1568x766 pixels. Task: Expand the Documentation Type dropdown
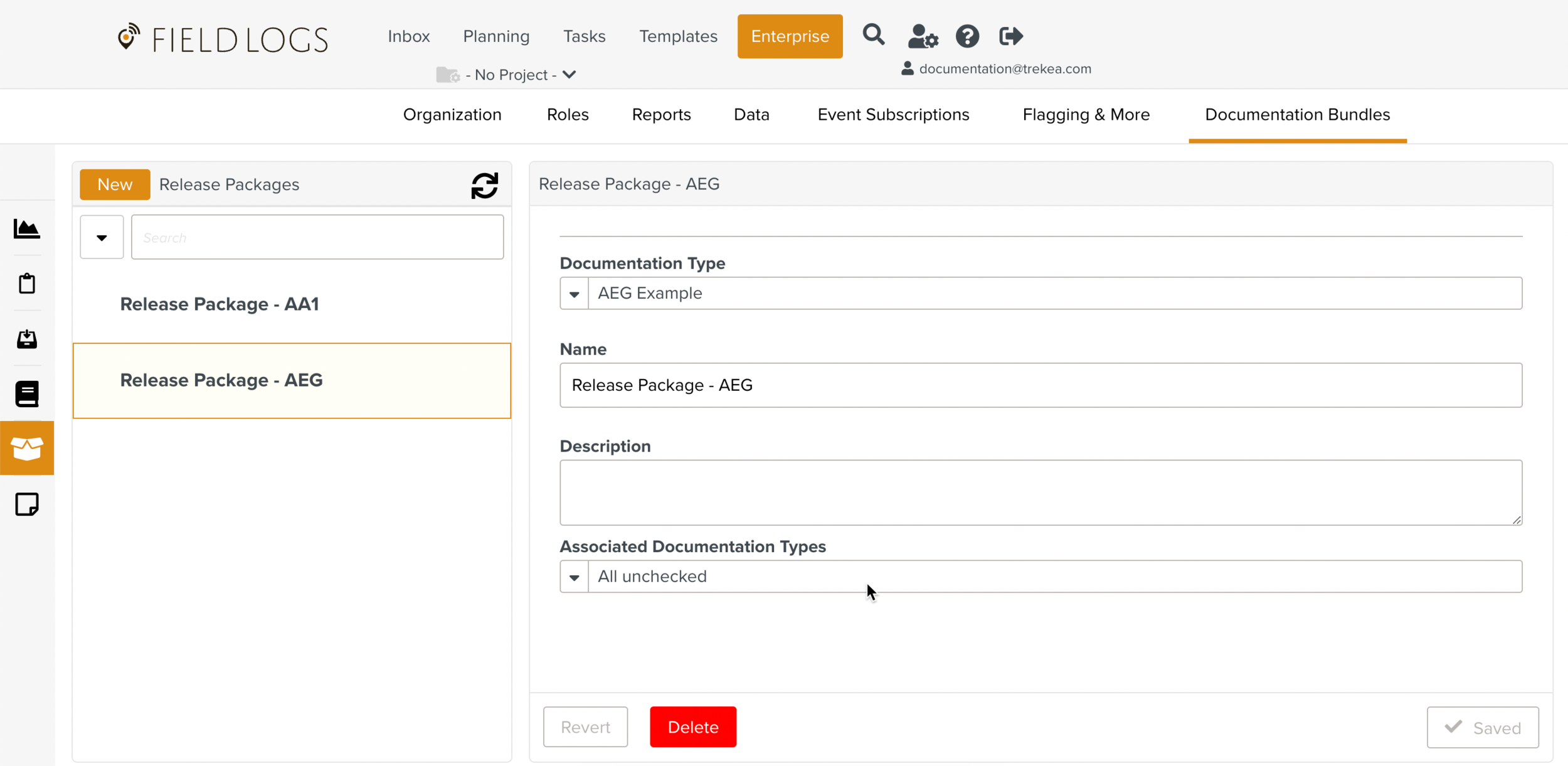click(574, 294)
